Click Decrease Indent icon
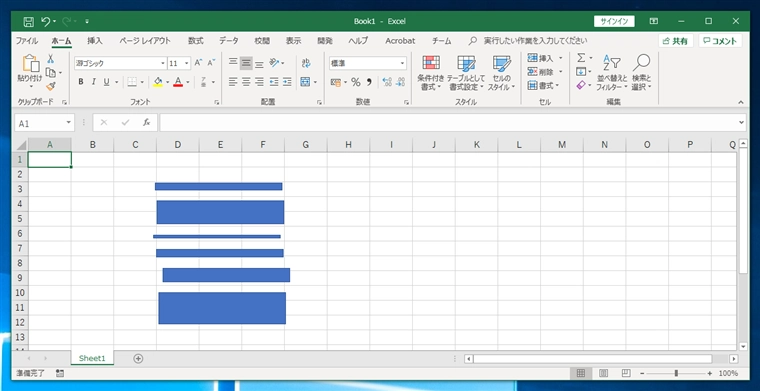Viewport: 760px width, 391px height. coord(274,82)
